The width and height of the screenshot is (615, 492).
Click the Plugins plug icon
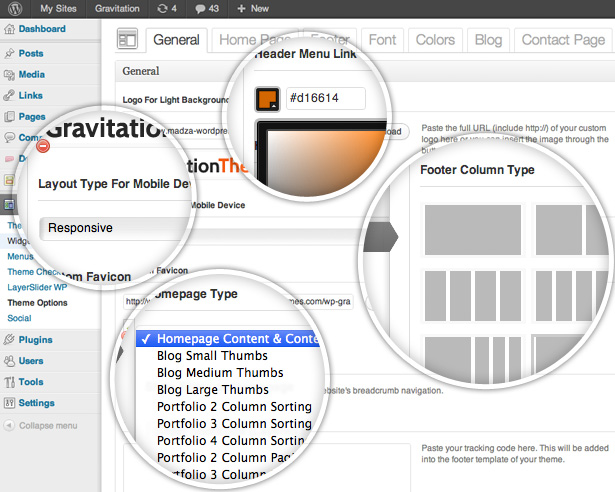click(9, 339)
